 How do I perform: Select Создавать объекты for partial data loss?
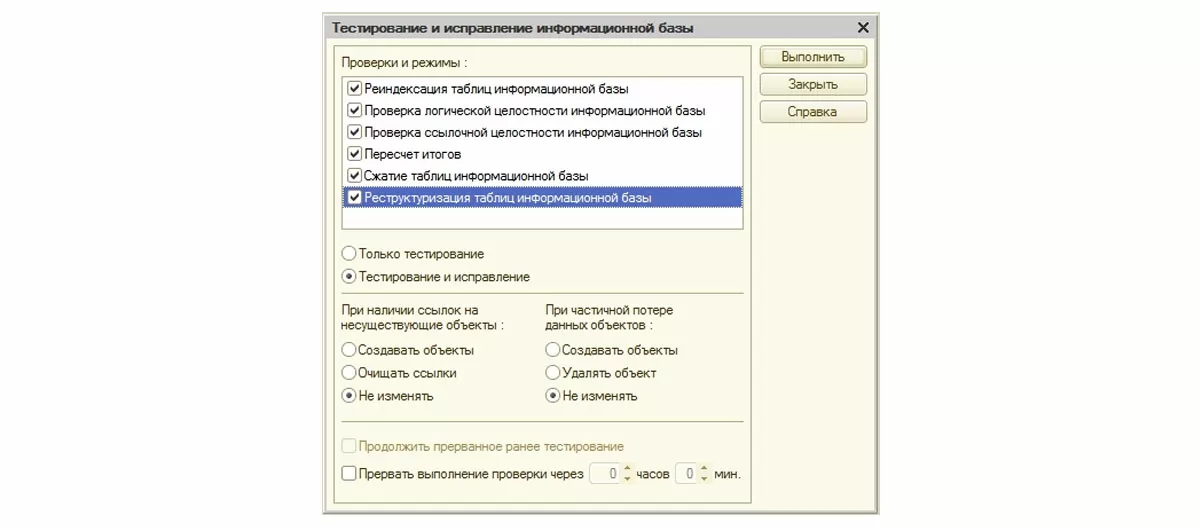[x=553, y=350]
